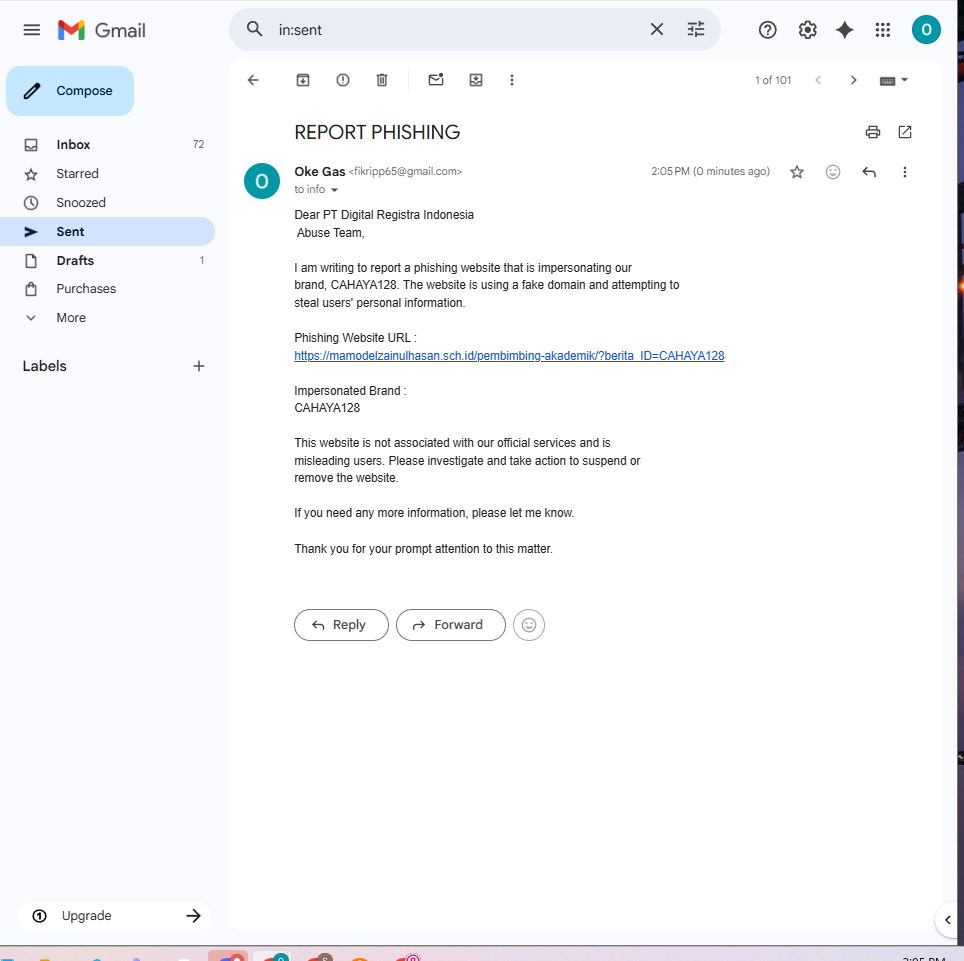Screen dimensions: 964x961
Task: Open the Purchases category
Action: click(x=108, y=288)
